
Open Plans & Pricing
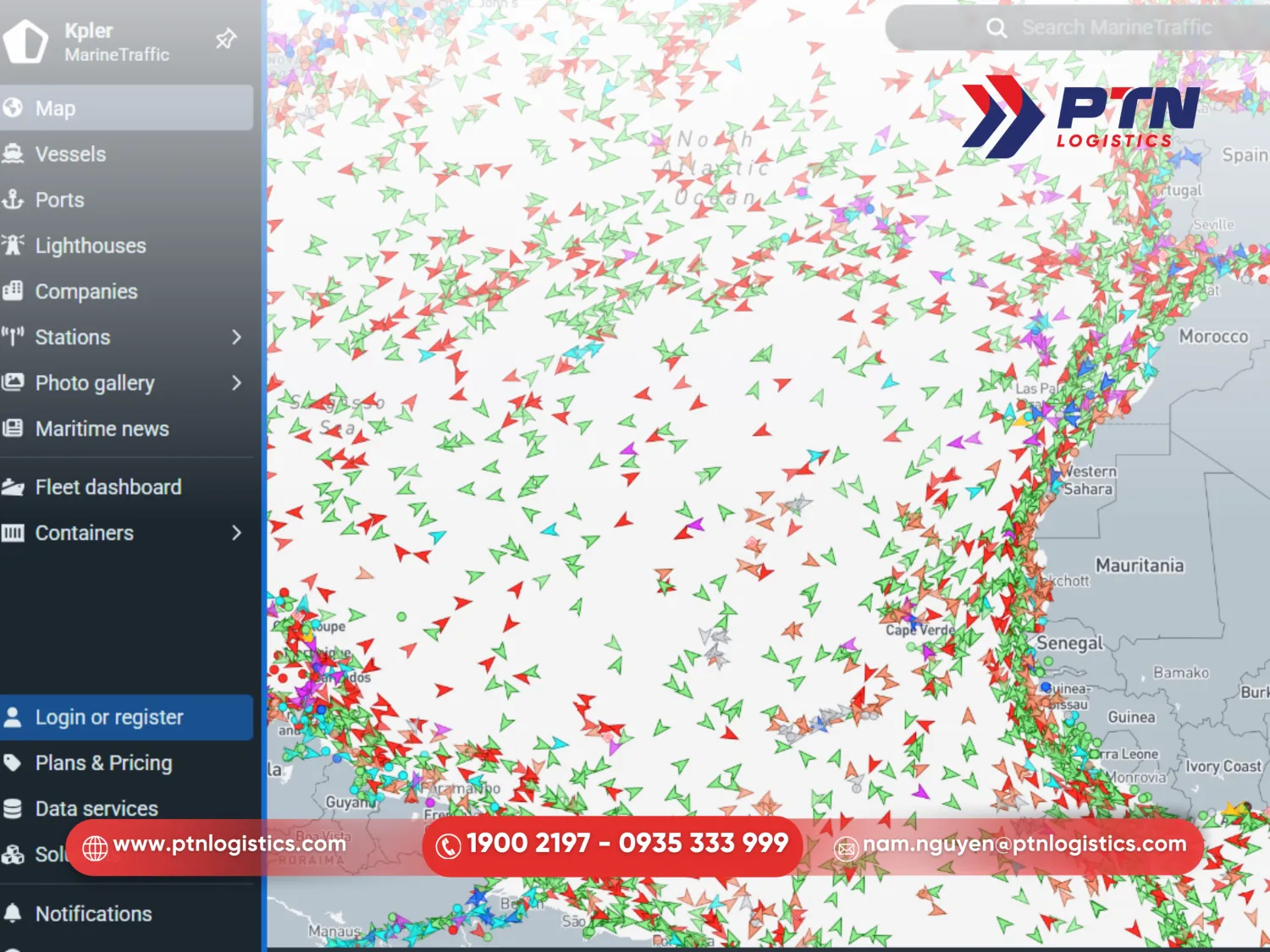(x=102, y=762)
